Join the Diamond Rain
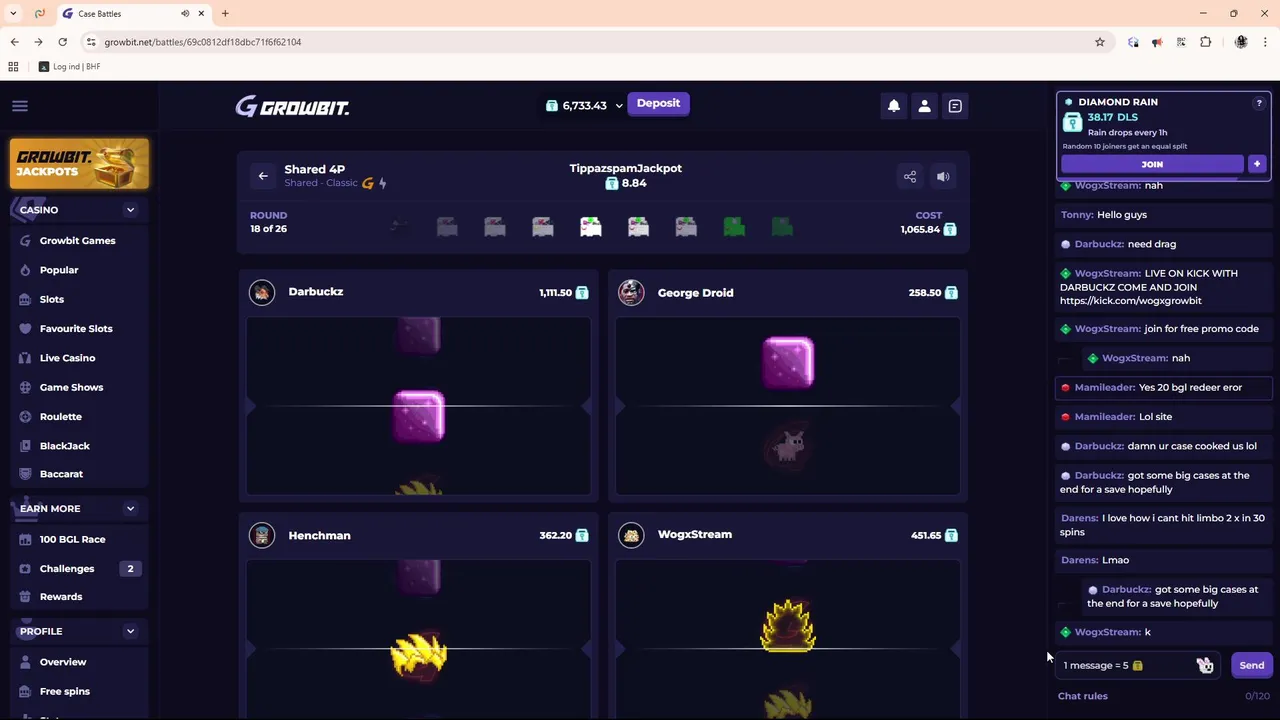Viewport: 1280px width, 720px height. click(x=1152, y=164)
